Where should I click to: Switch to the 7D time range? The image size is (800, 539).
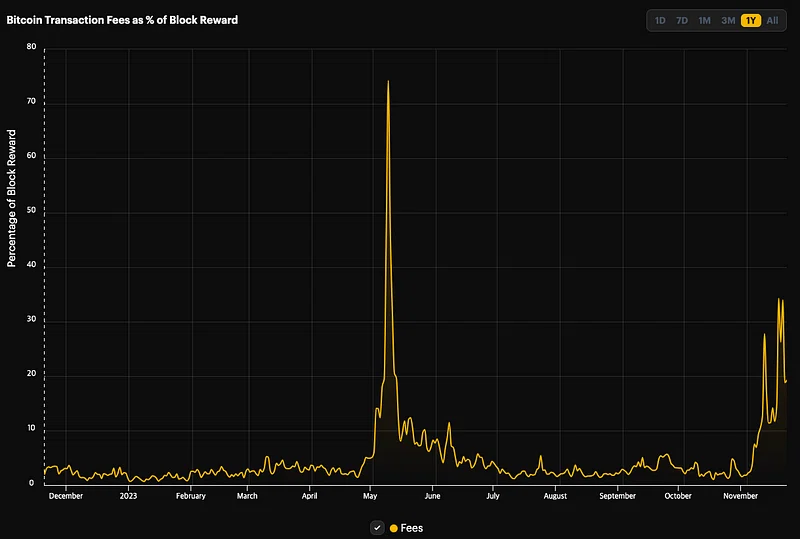682,20
